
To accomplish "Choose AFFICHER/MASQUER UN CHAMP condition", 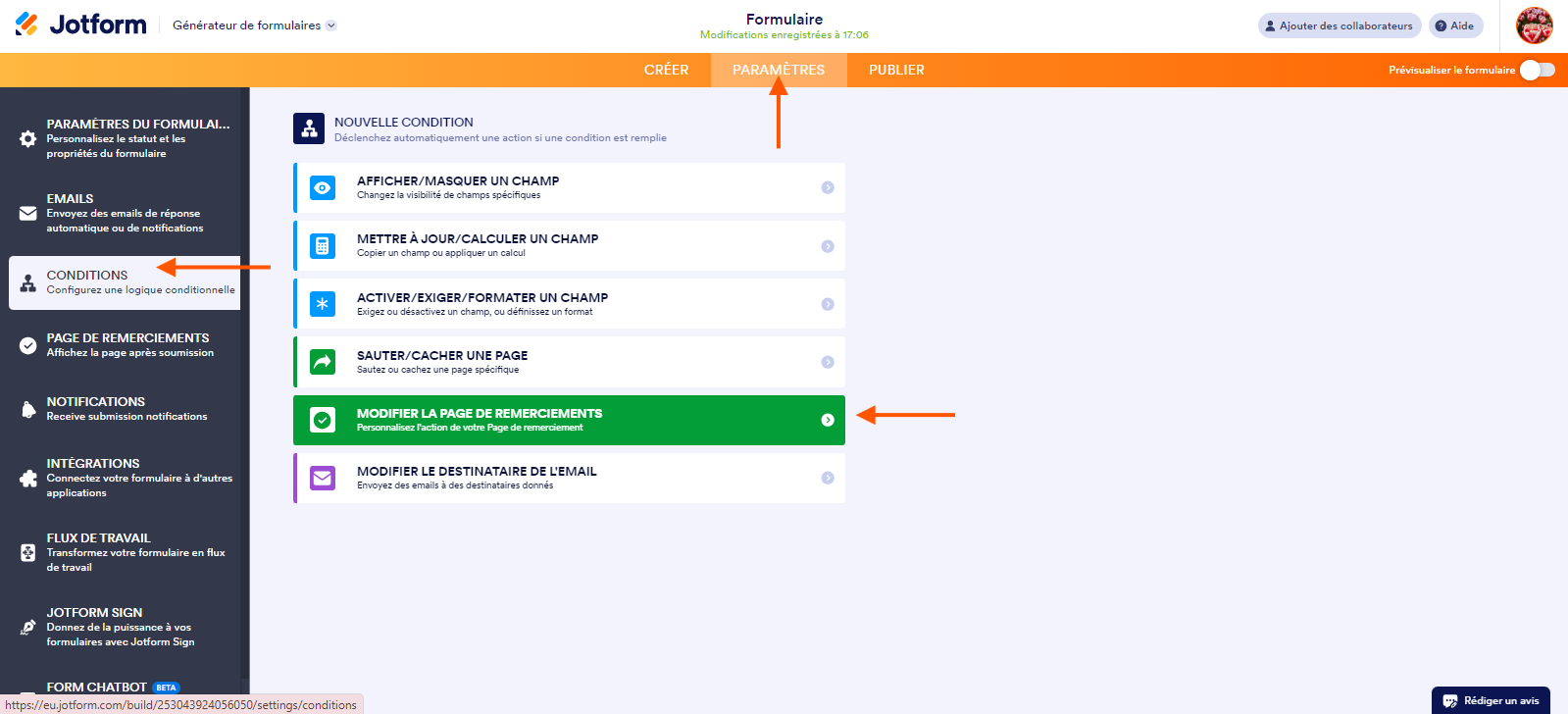I will tap(569, 187).
